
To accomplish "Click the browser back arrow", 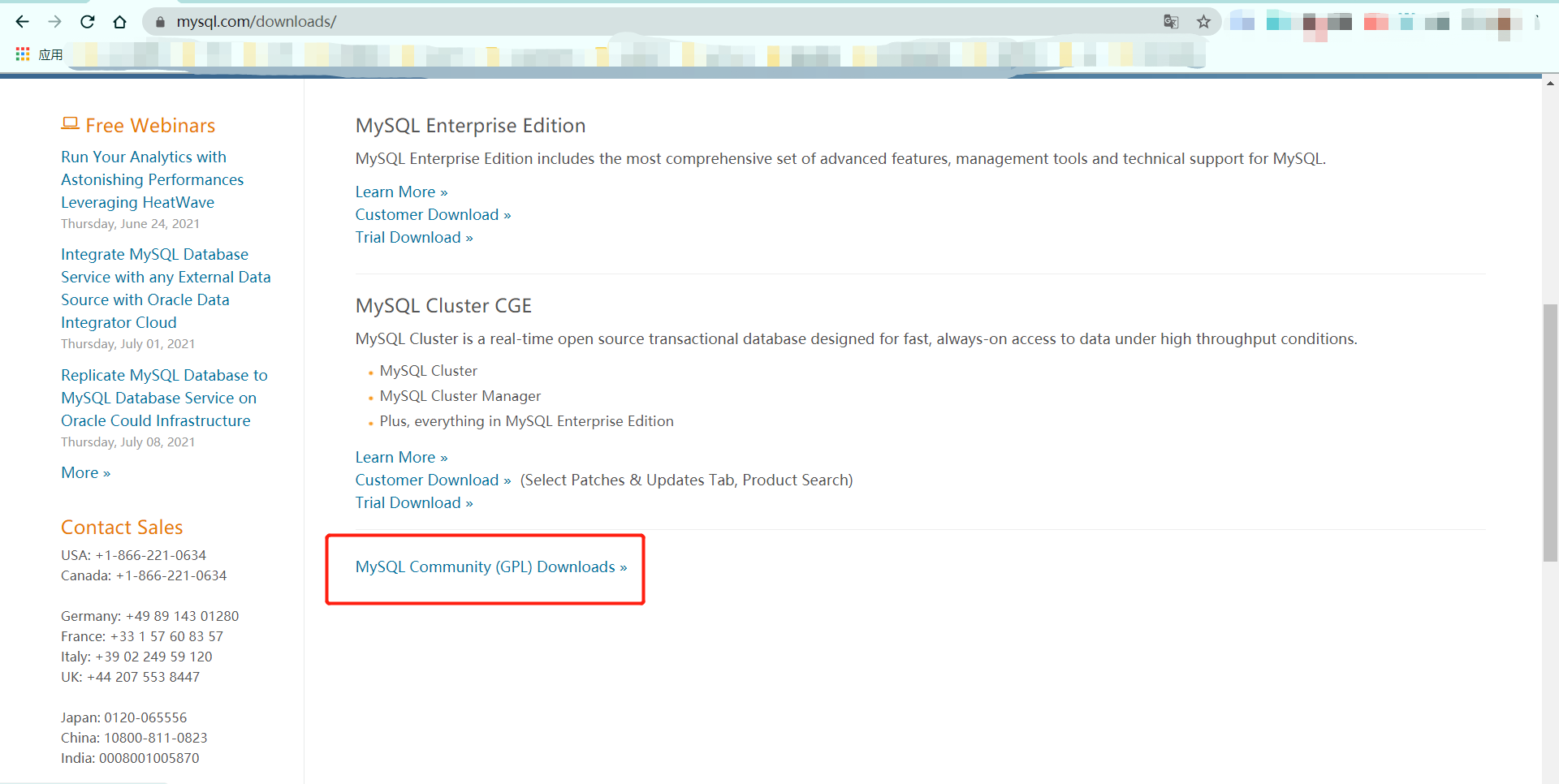I will click(x=22, y=22).
